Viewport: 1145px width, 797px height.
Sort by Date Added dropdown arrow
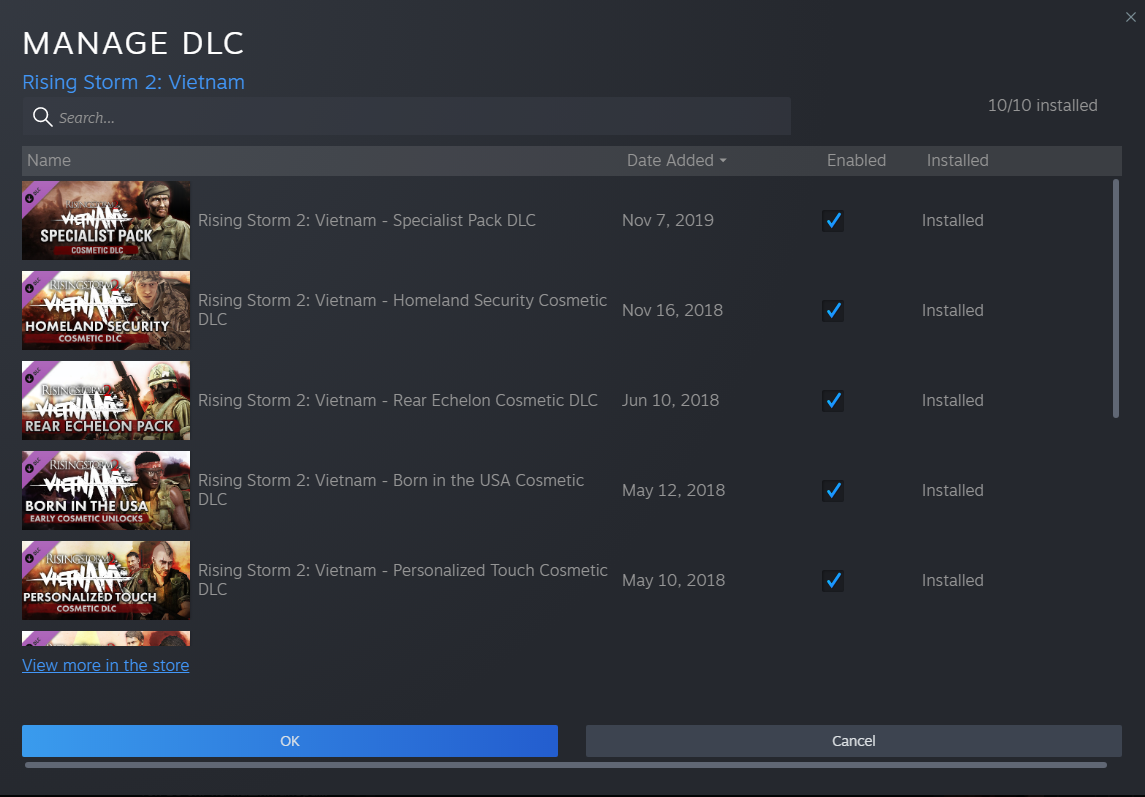723,161
